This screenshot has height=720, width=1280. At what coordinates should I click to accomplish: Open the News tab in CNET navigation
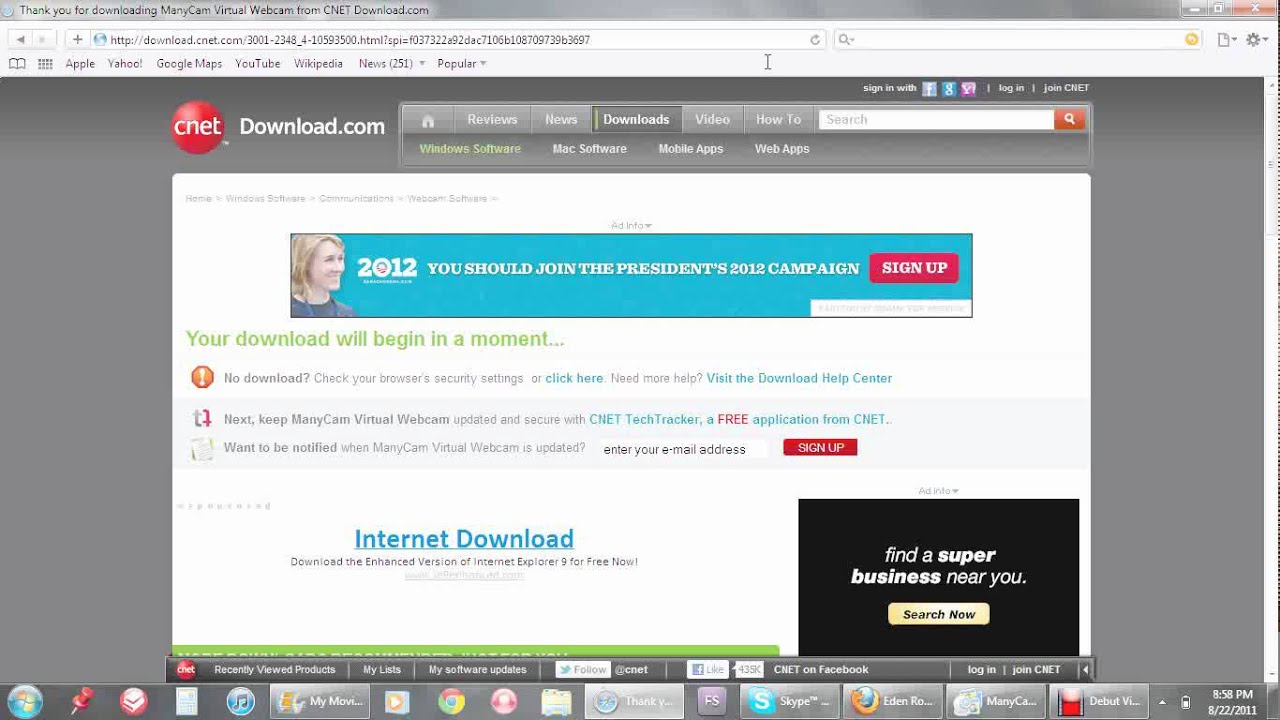point(561,119)
